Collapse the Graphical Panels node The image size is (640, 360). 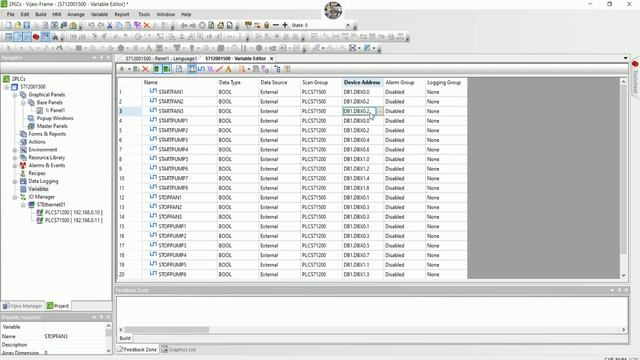pyautogui.click(x=15, y=94)
